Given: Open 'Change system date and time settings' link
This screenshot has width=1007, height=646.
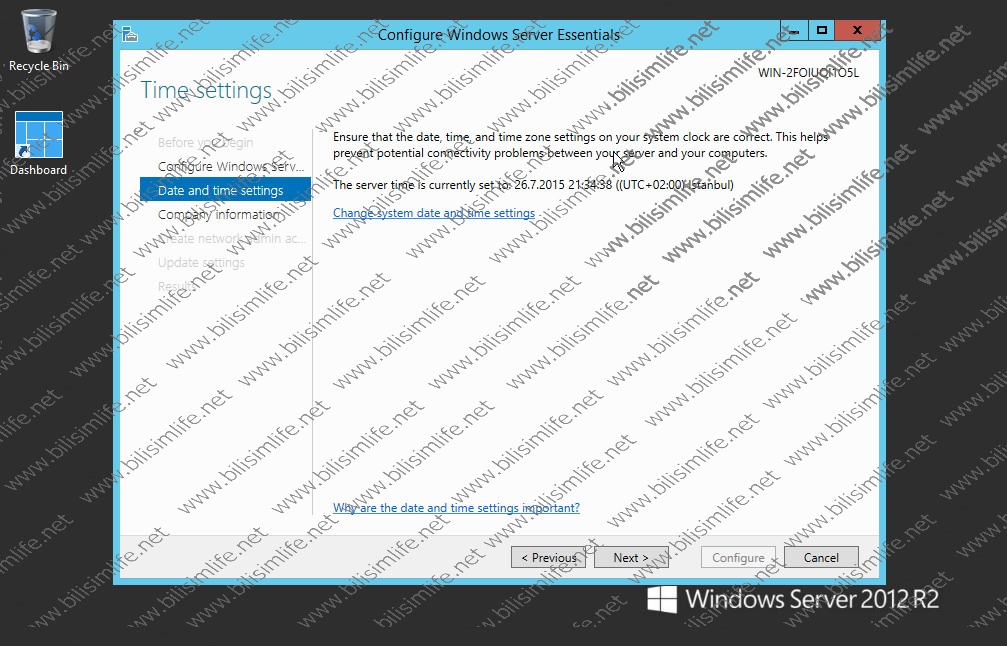Looking at the screenshot, I should pos(433,213).
